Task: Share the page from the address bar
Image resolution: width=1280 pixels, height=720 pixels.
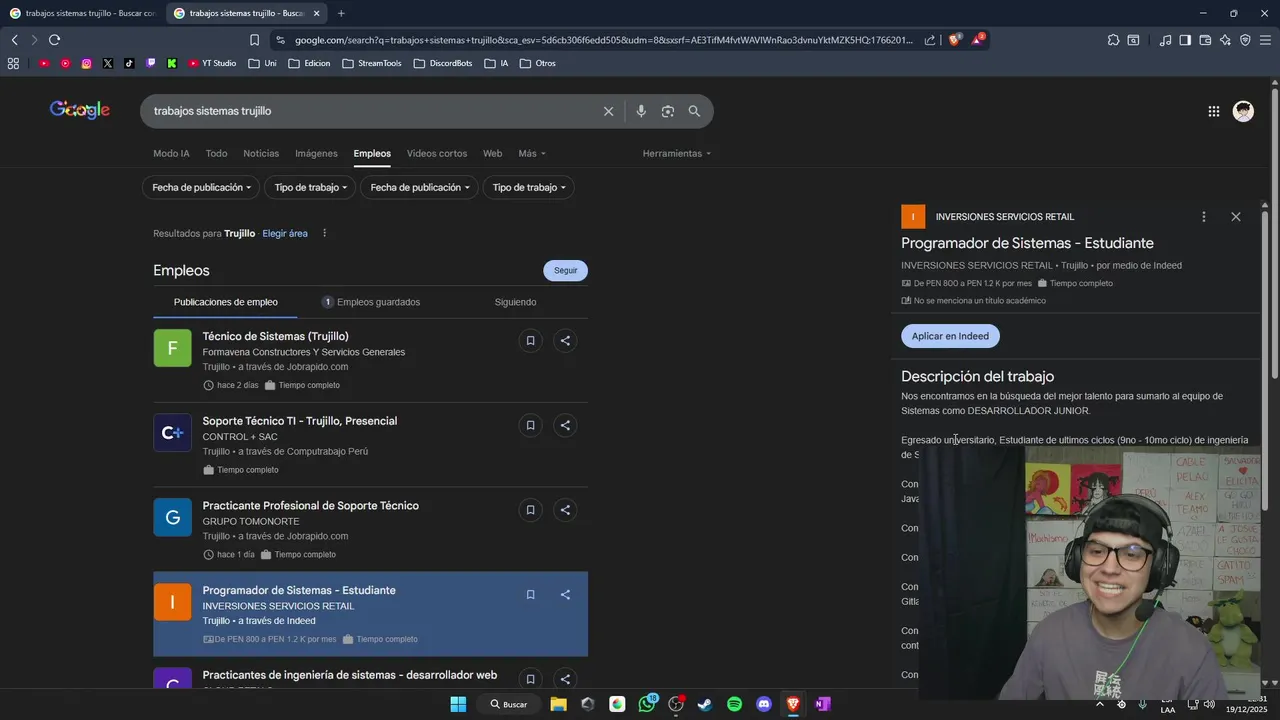Action: click(x=930, y=40)
